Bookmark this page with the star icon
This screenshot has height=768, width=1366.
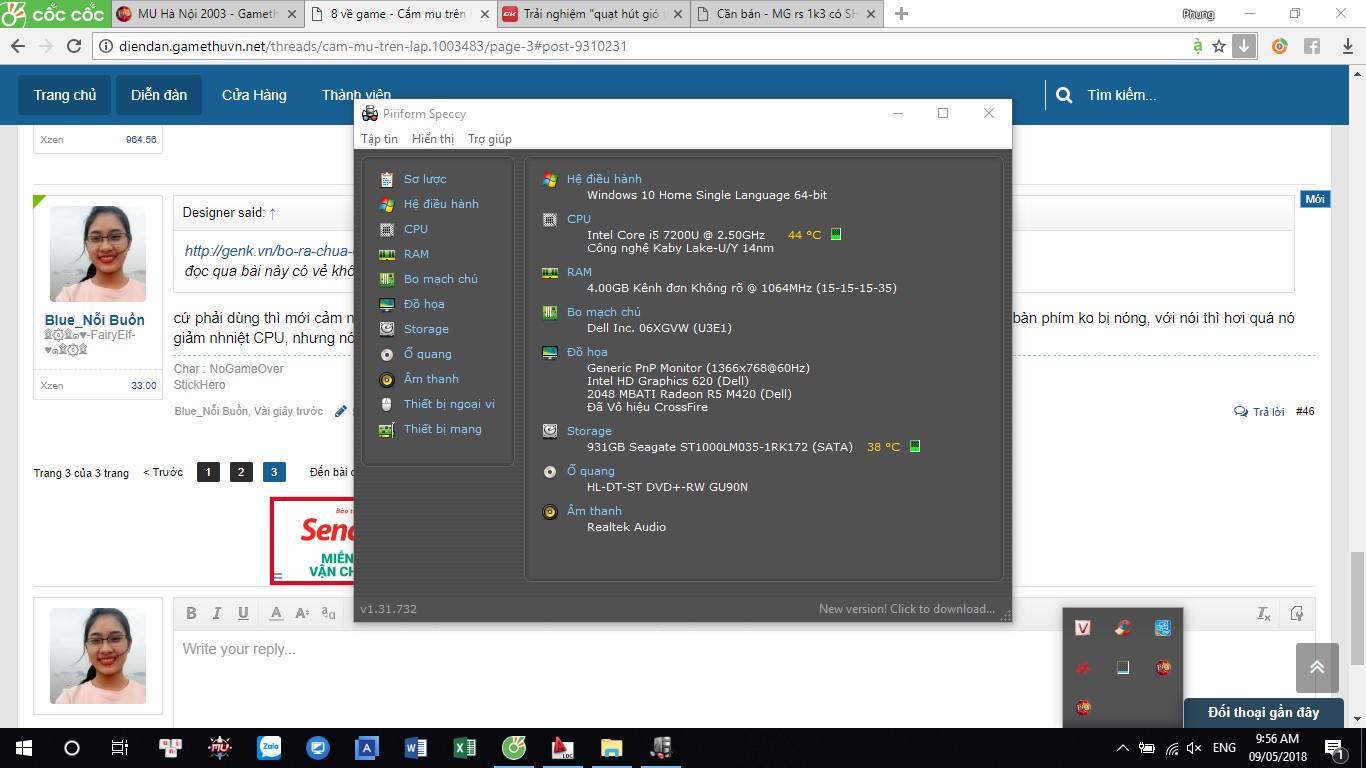[x=1219, y=46]
